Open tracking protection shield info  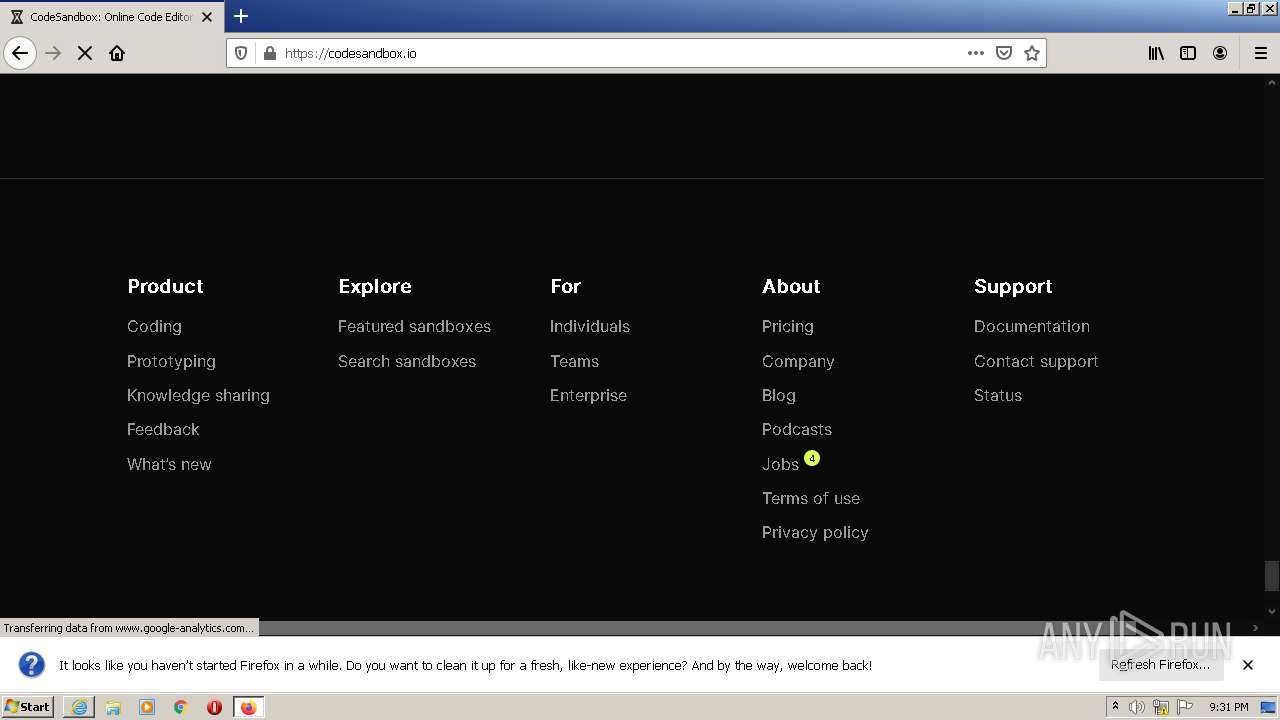pyautogui.click(x=241, y=53)
